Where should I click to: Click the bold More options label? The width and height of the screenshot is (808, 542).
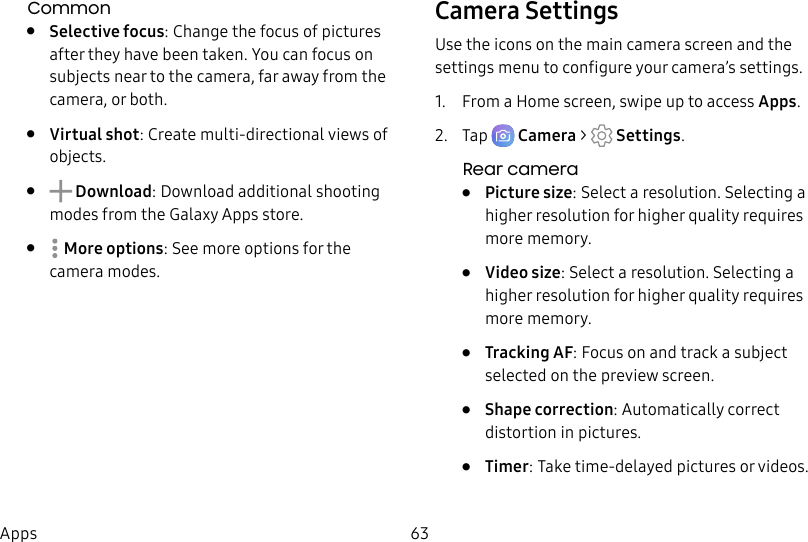click(113, 249)
